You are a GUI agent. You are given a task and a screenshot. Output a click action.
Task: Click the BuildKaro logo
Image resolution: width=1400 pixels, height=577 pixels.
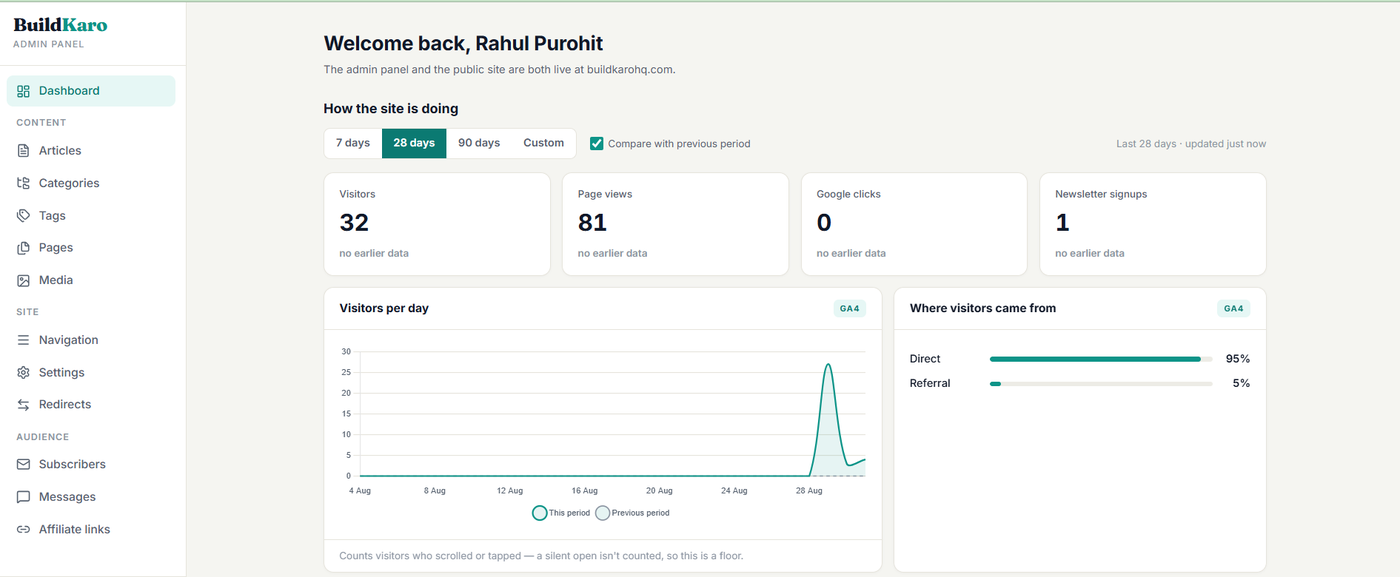(60, 25)
